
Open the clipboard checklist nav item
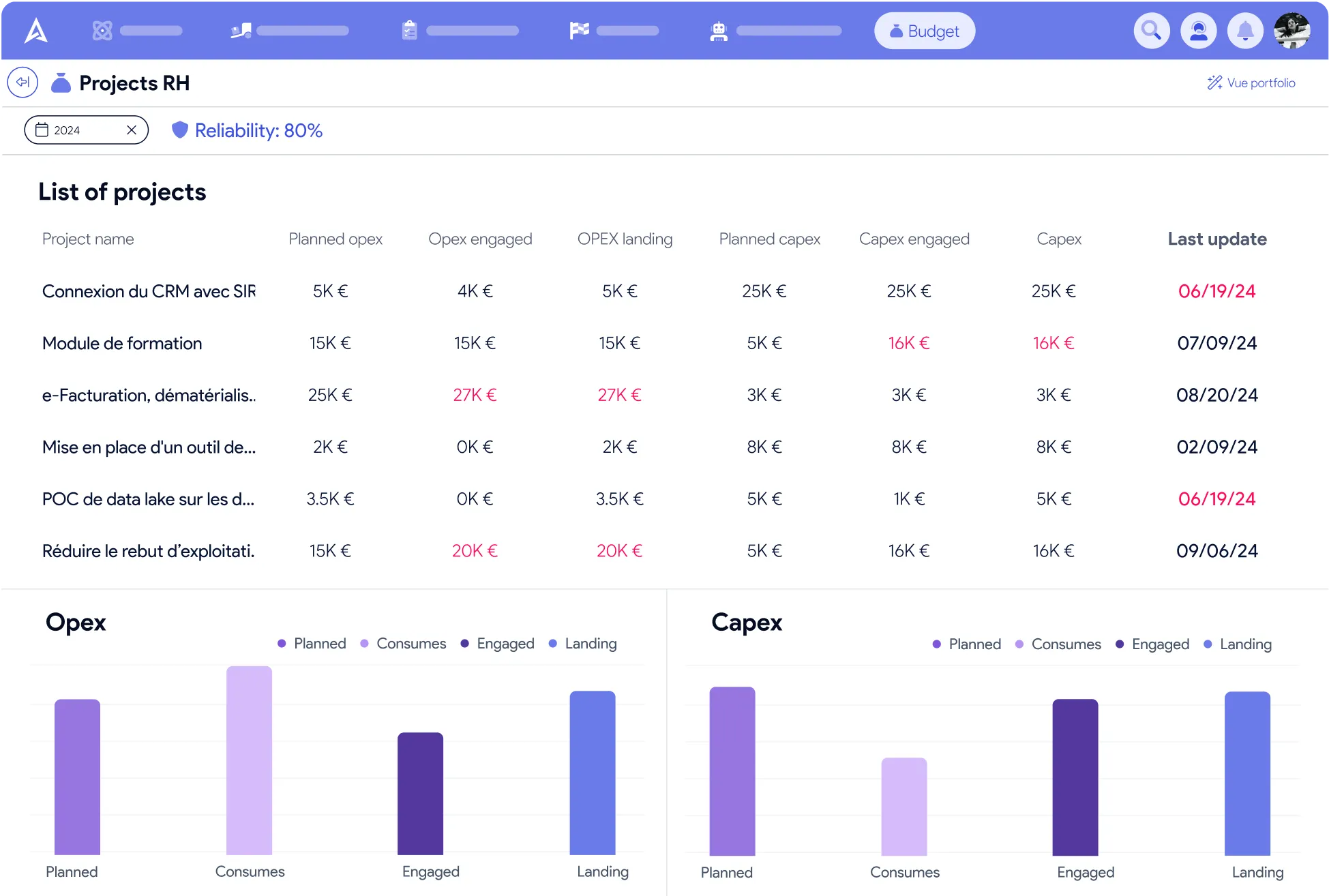409,31
